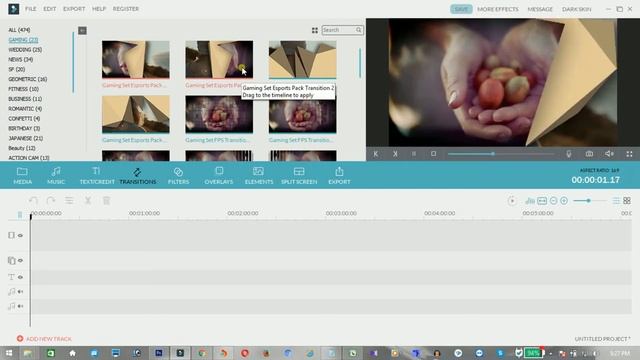Select first Gaming Set Esports Pack thumbnail
Viewport: 640px width, 360px height.
click(136, 59)
